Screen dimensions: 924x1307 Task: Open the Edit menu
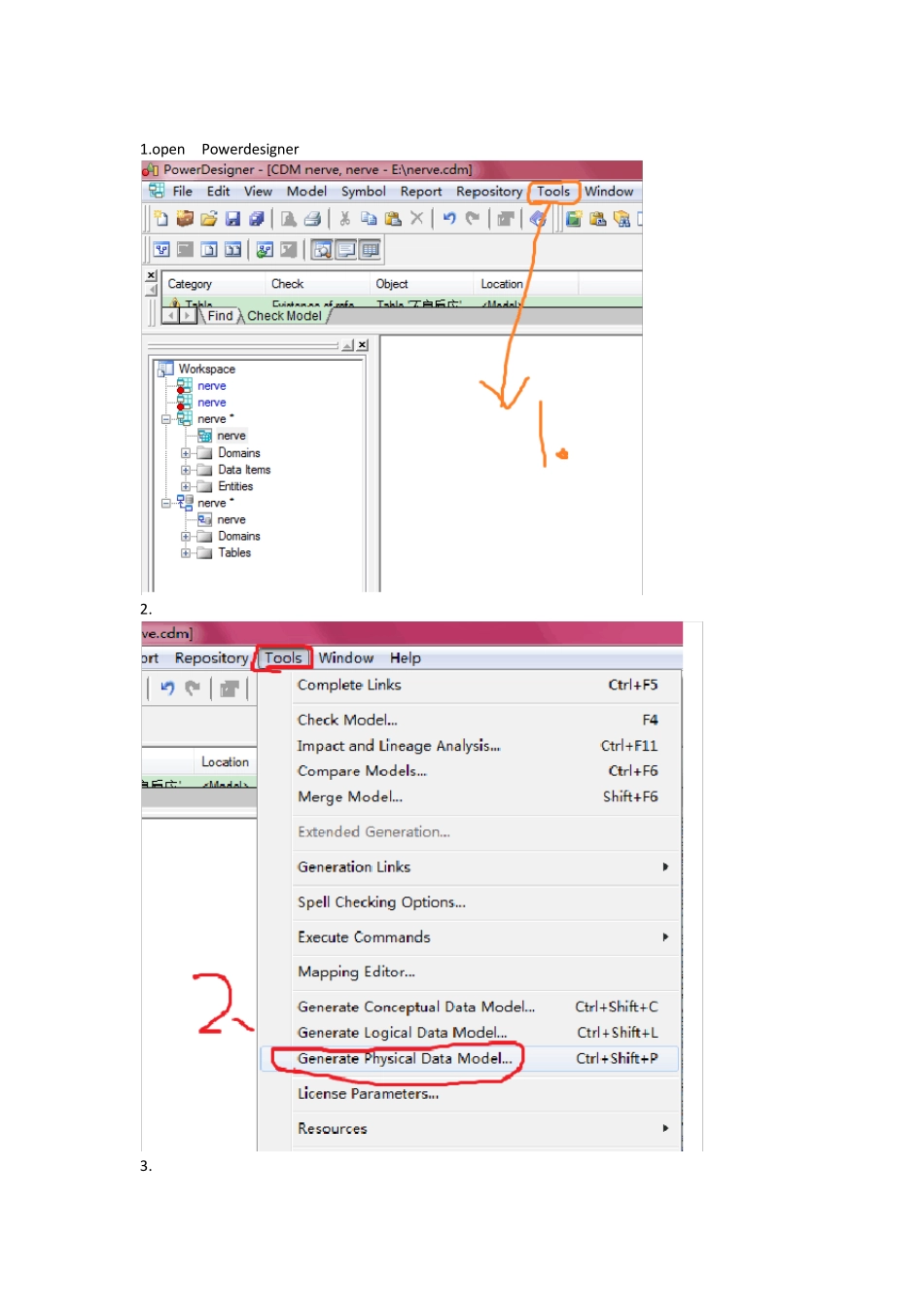point(219,191)
